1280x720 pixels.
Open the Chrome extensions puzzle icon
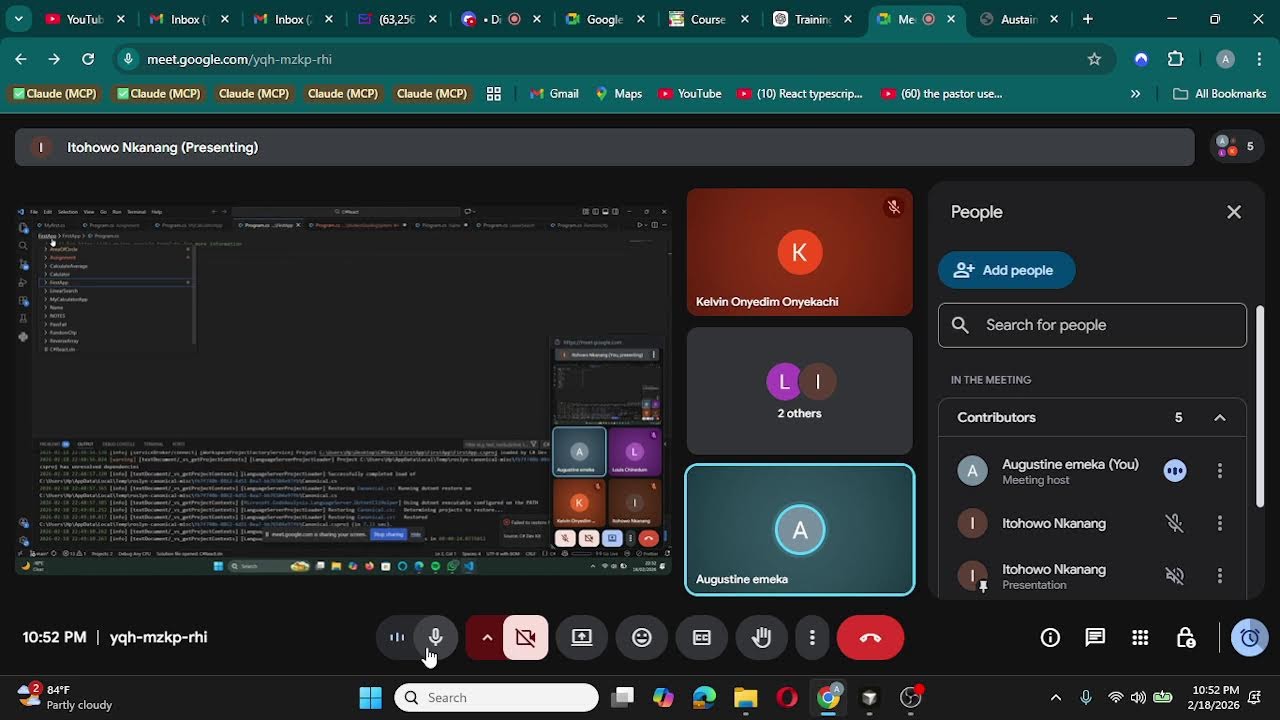[x=1176, y=59]
